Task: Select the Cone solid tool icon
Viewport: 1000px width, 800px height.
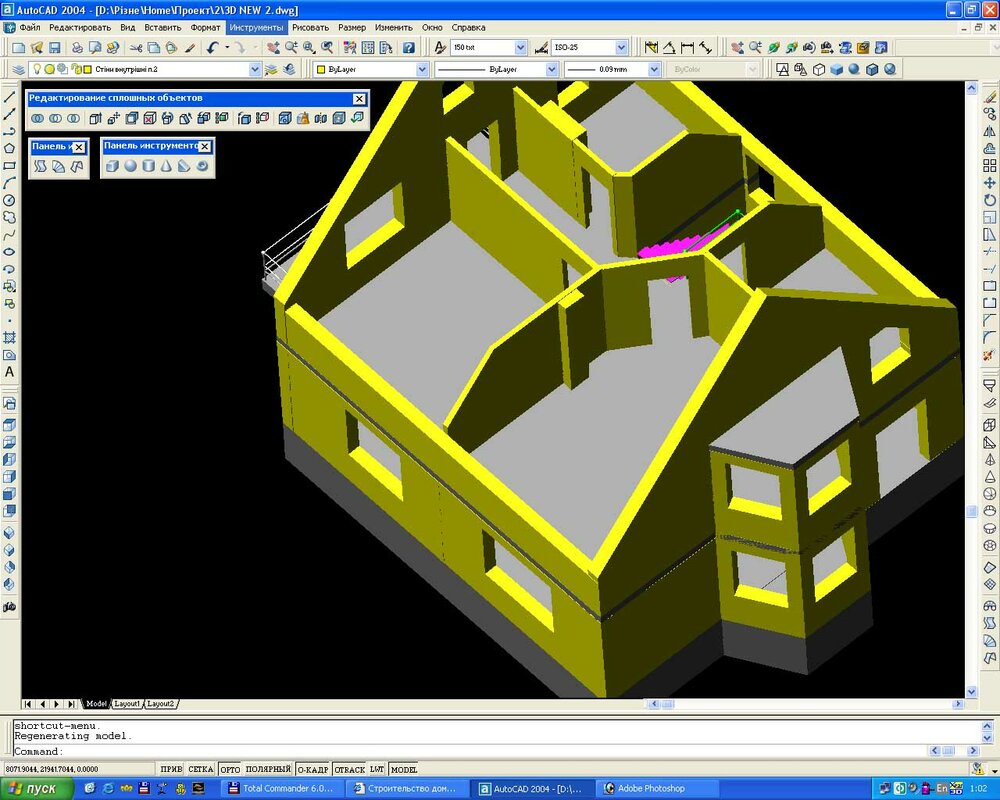Action: coord(166,166)
